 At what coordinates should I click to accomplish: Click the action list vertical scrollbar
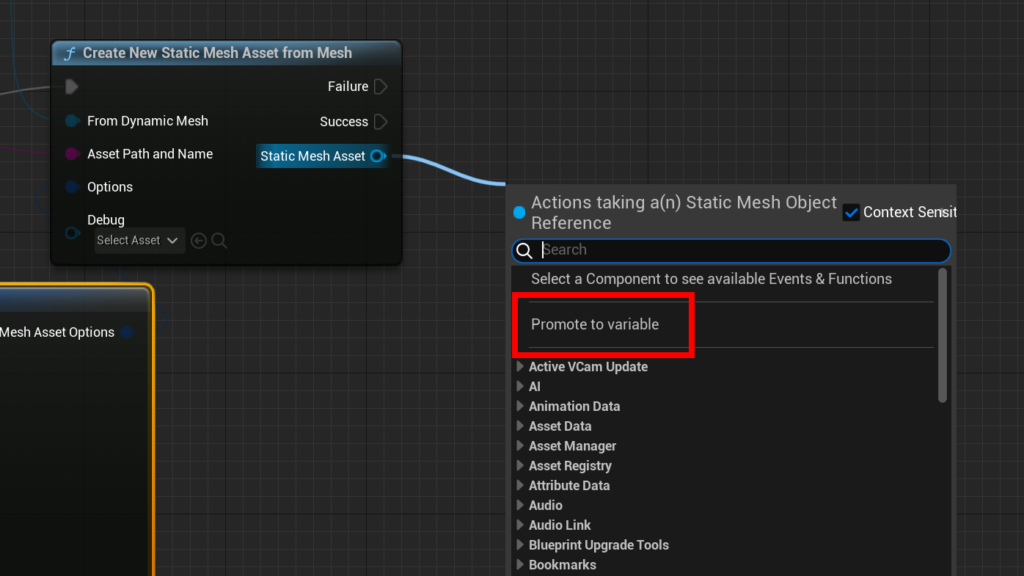coord(942,336)
